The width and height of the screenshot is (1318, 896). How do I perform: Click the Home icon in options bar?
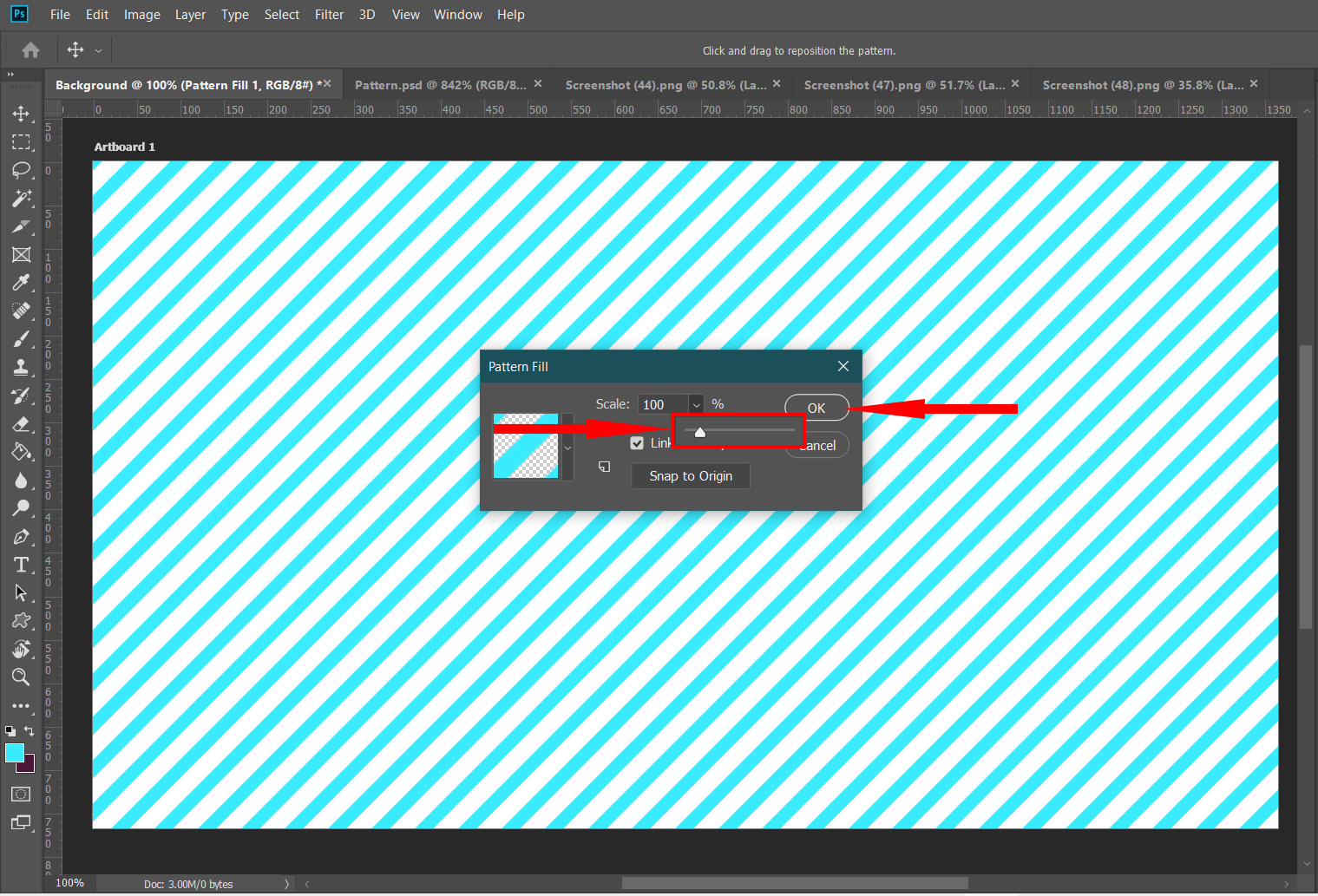pyautogui.click(x=30, y=50)
